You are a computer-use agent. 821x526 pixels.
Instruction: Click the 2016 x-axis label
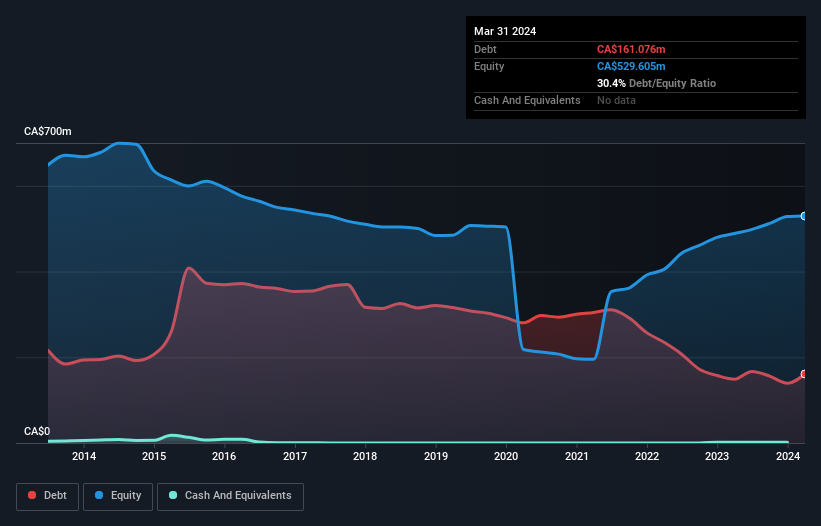[x=224, y=456]
